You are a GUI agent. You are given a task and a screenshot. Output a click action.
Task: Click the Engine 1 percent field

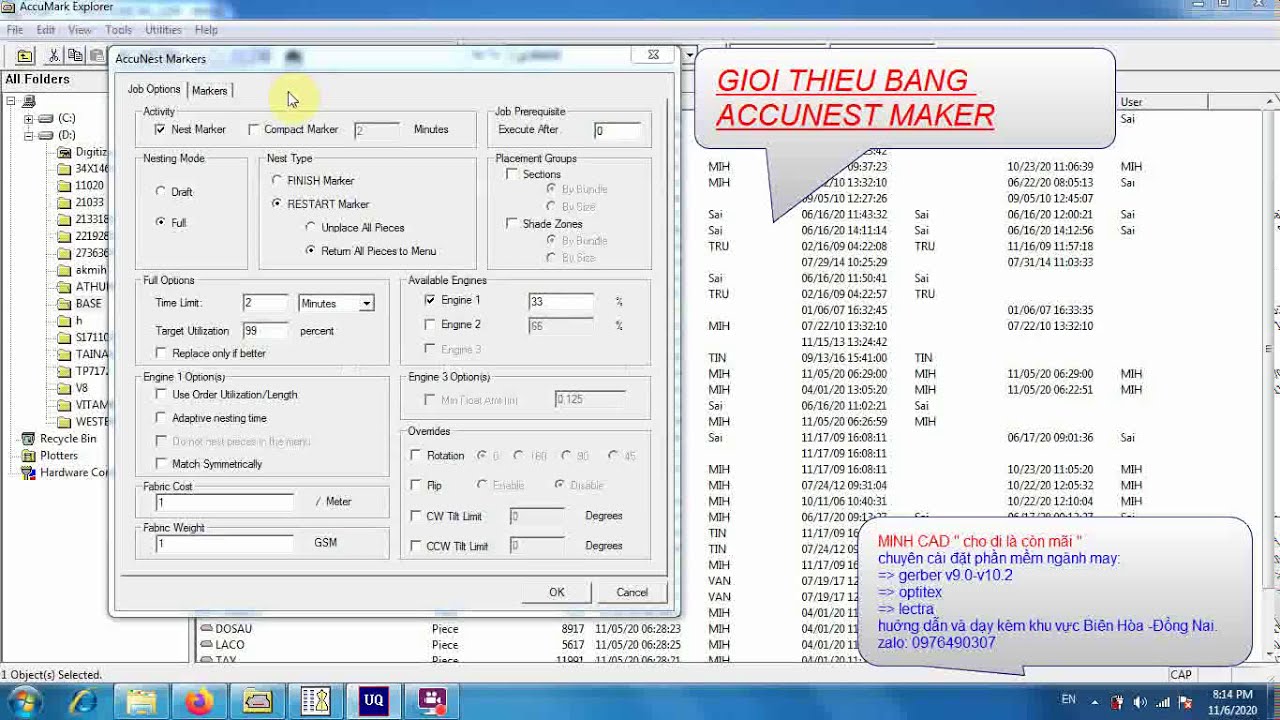pyautogui.click(x=561, y=301)
